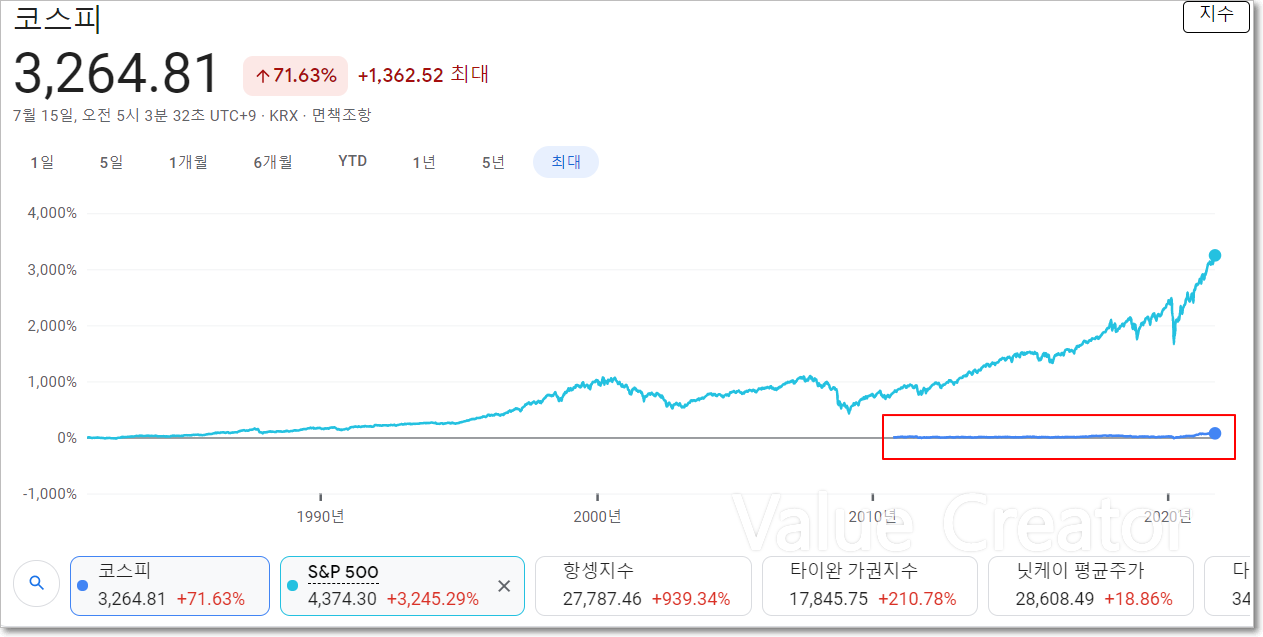The height and width of the screenshot is (637, 1263).
Task: Click the cyan dot in S&P 500 chip
Action: coord(292,586)
